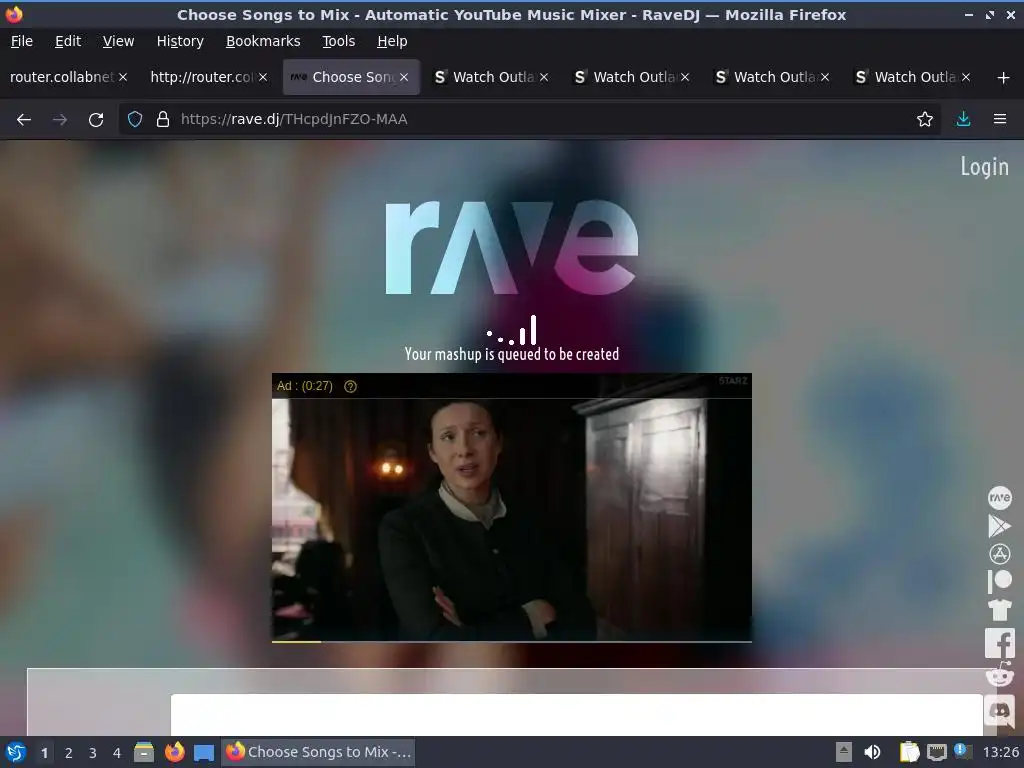Open the Reddit icon link
The image size is (1024, 768).
[x=999, y=675]
